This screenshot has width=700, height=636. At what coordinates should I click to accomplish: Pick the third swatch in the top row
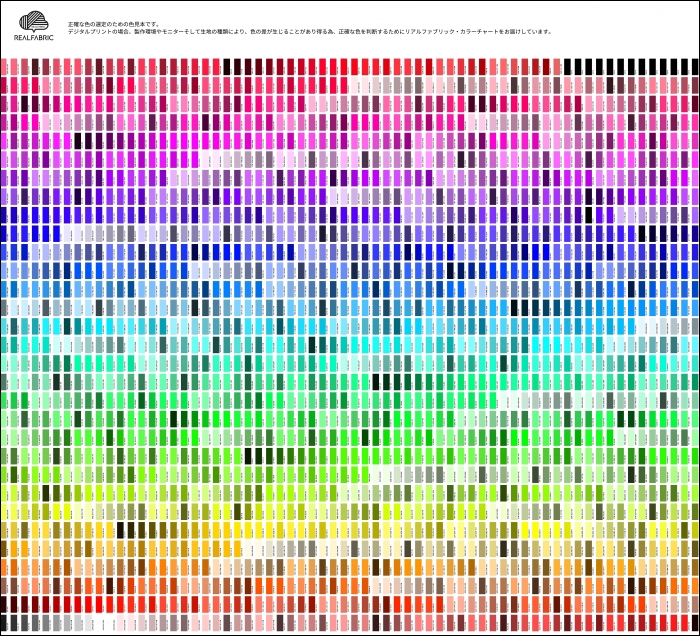26,67
